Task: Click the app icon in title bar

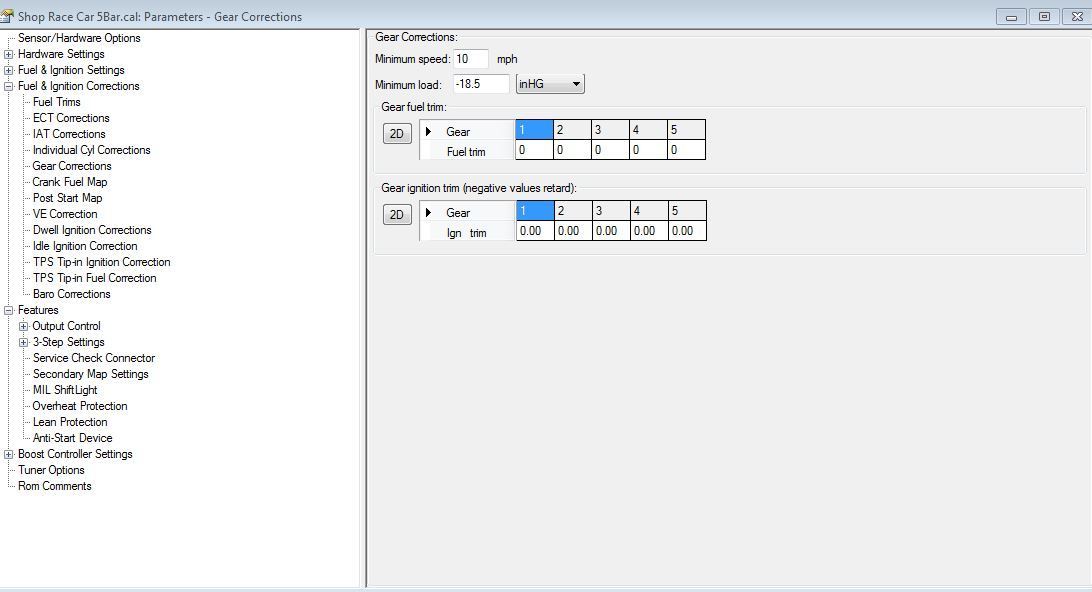Action: pos(8,16)
